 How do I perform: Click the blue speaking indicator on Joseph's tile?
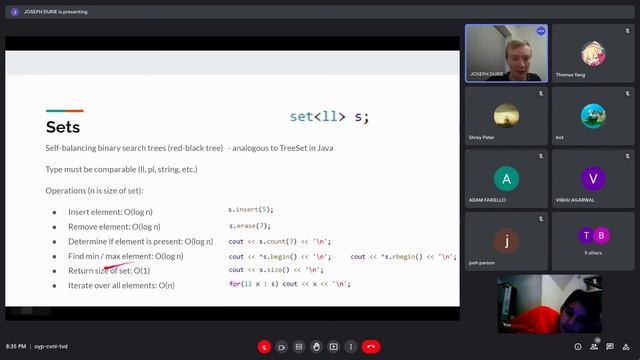pyautogui.click(x=541, y=31)
